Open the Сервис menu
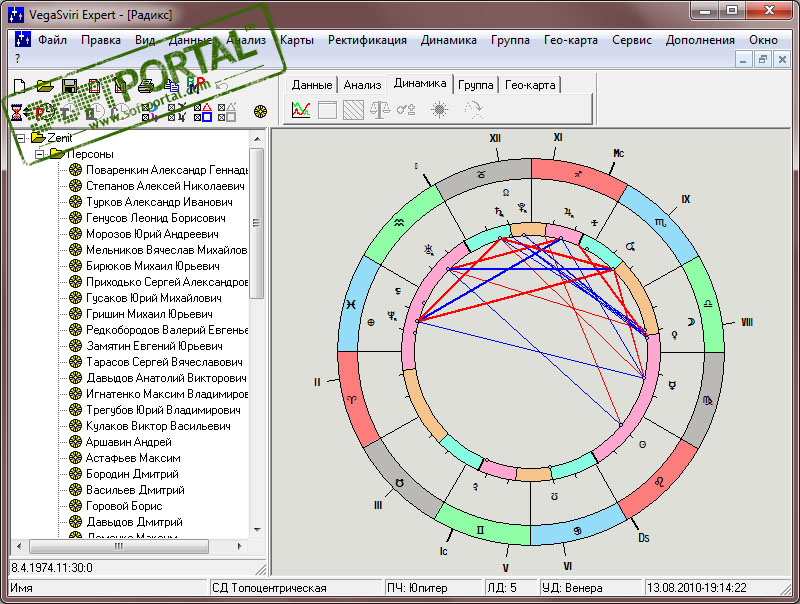 click(x=631, y=40)
